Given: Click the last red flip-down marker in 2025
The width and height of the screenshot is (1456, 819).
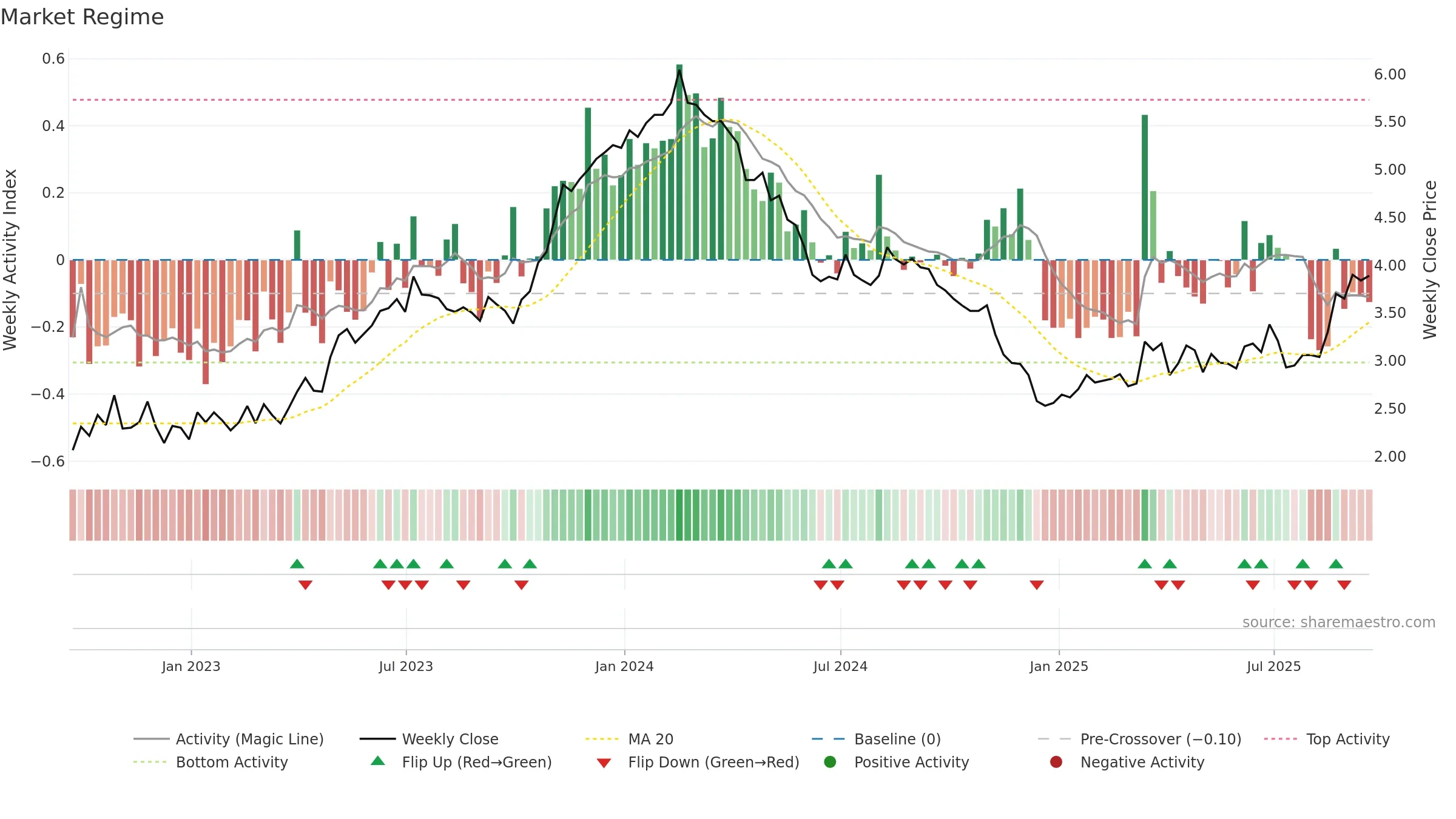Looking at the screenshot, I should (1344, 585).
